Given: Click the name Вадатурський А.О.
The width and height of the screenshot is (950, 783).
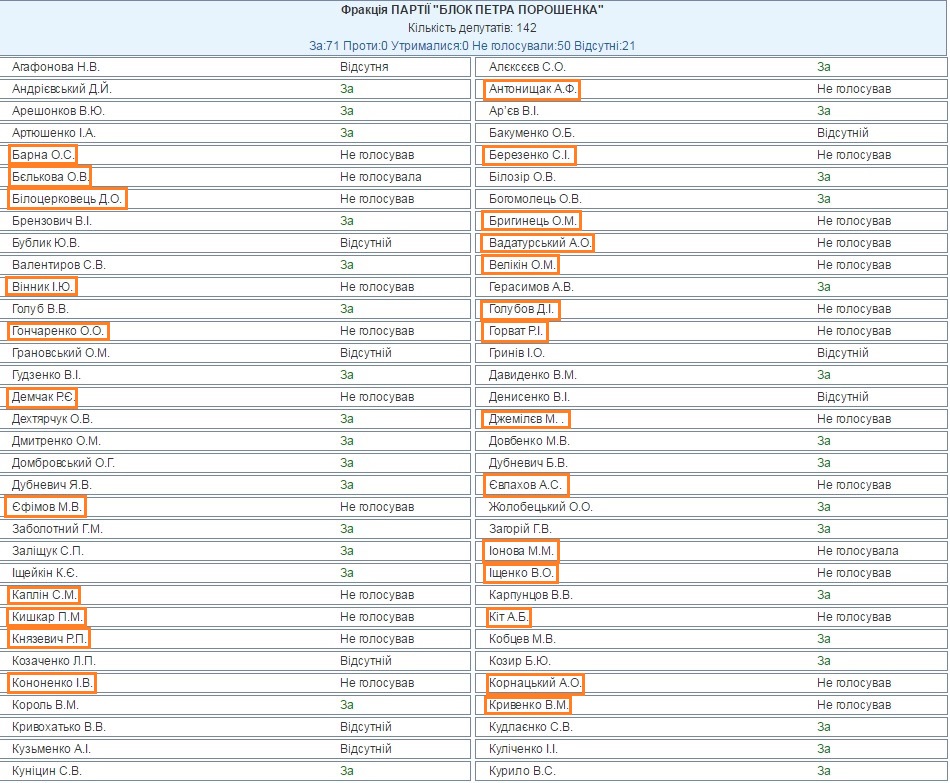Looking at the screenshot, I should 538,243.
